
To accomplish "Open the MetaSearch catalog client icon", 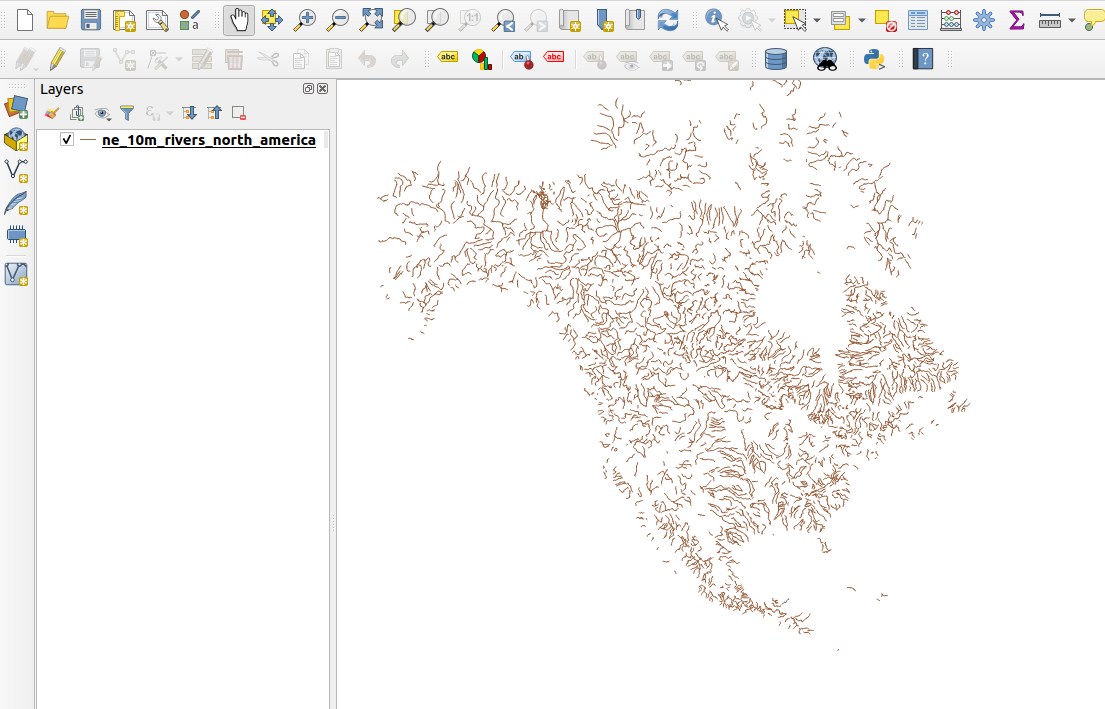I will [825, 60].
